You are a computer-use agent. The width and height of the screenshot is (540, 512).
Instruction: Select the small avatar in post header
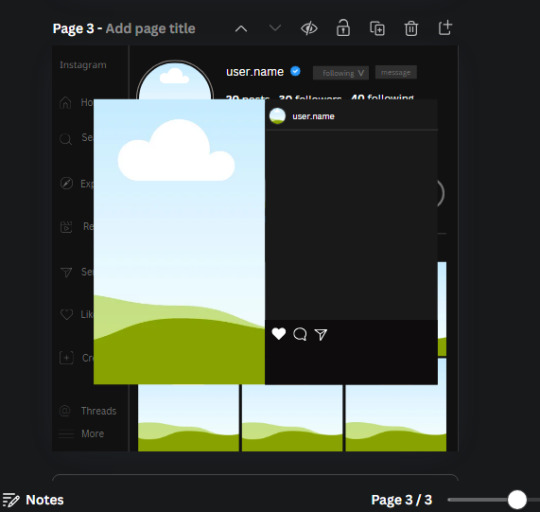click(x=277, y=116)
